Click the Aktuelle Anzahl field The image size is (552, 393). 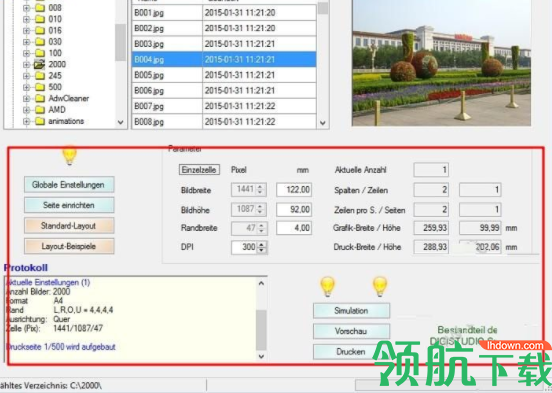(431, 170)
